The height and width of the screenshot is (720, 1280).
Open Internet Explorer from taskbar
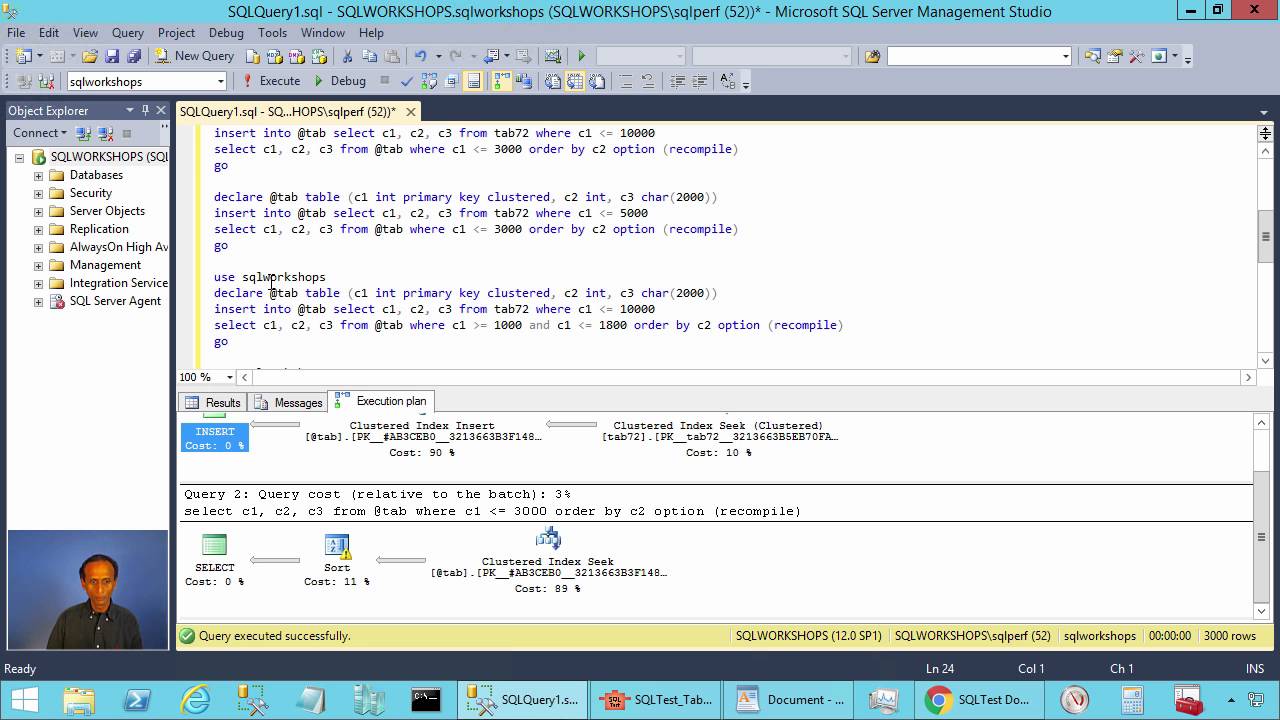pyautogui.click(x=194, y=700)
